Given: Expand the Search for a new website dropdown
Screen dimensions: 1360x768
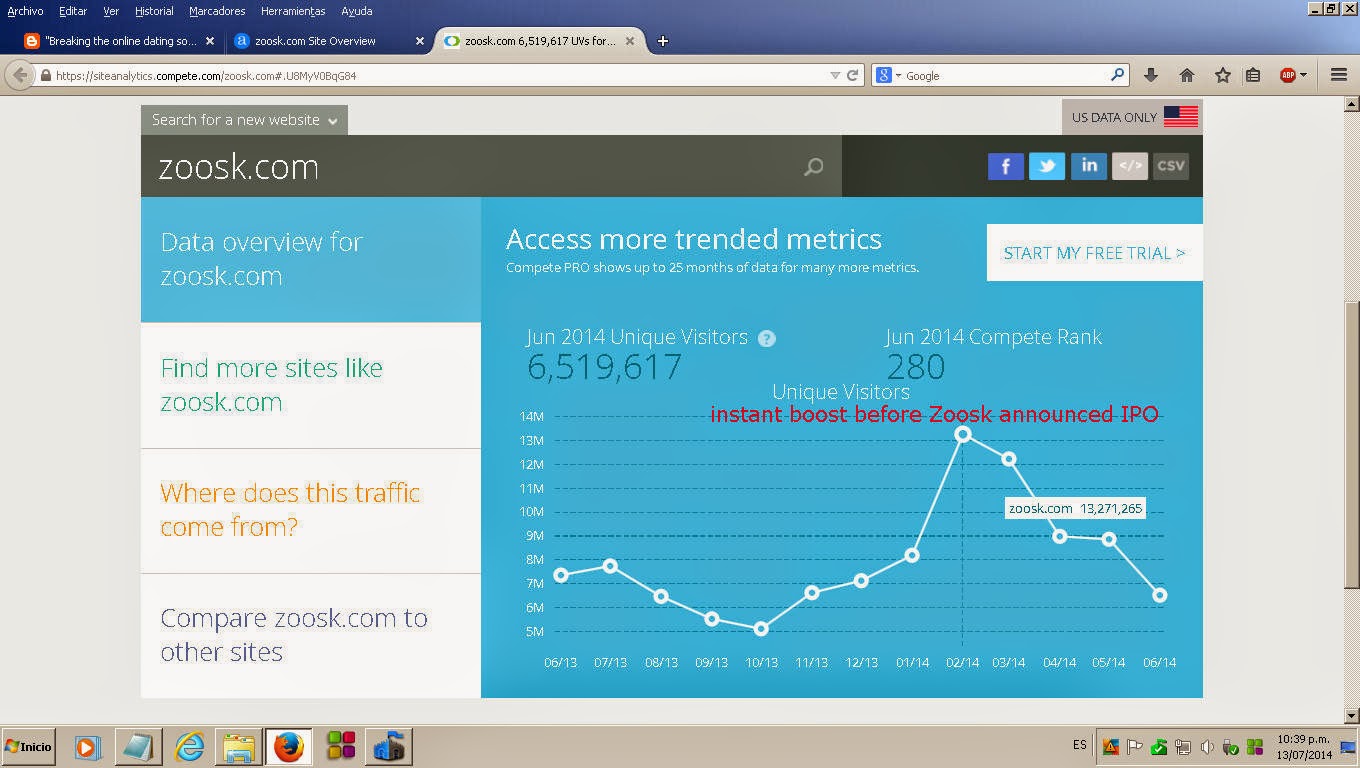Looking at the screenshot, I should (244, 120).
